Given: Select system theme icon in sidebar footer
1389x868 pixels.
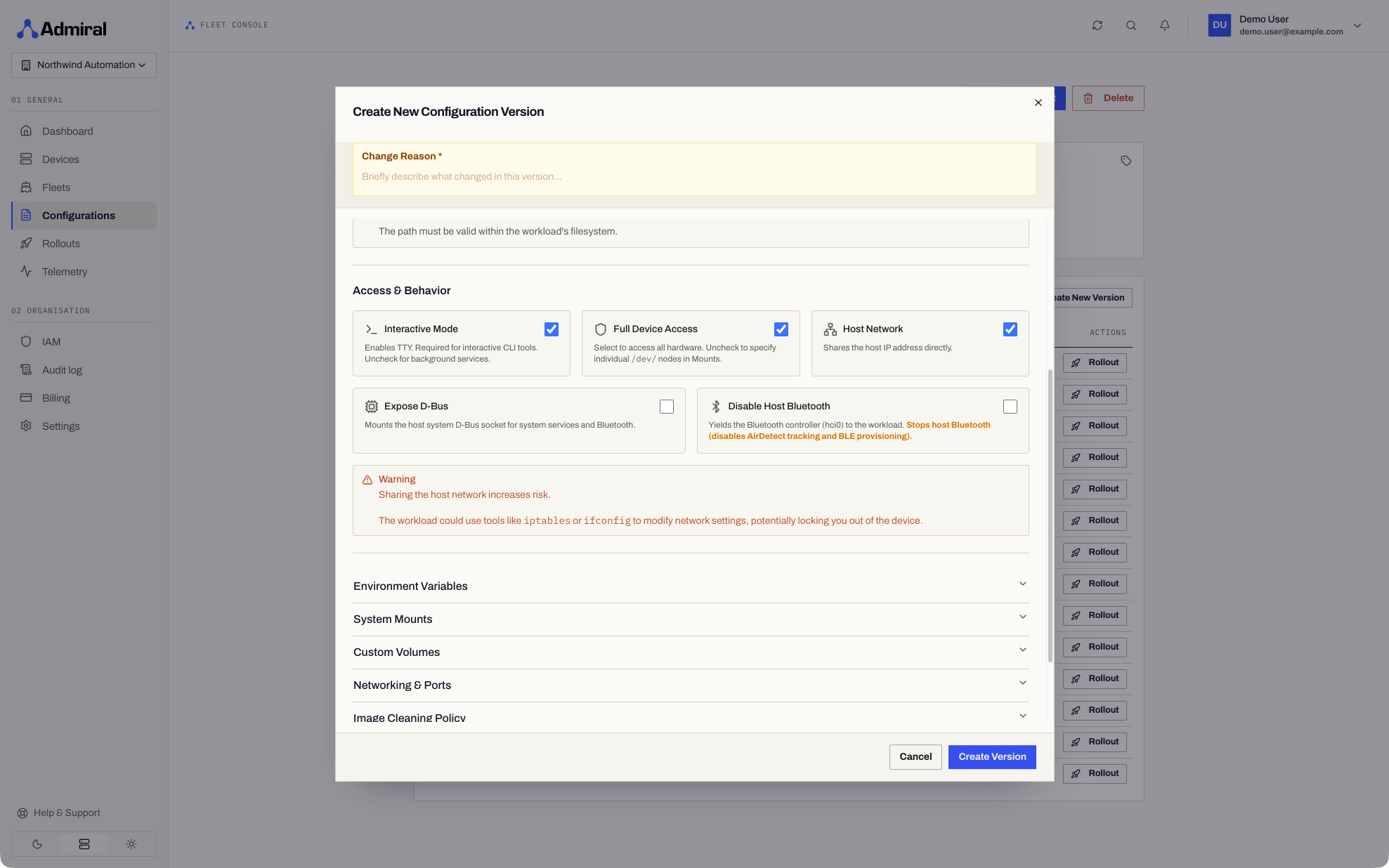Looking at the screenshot, I should point(84,844).
